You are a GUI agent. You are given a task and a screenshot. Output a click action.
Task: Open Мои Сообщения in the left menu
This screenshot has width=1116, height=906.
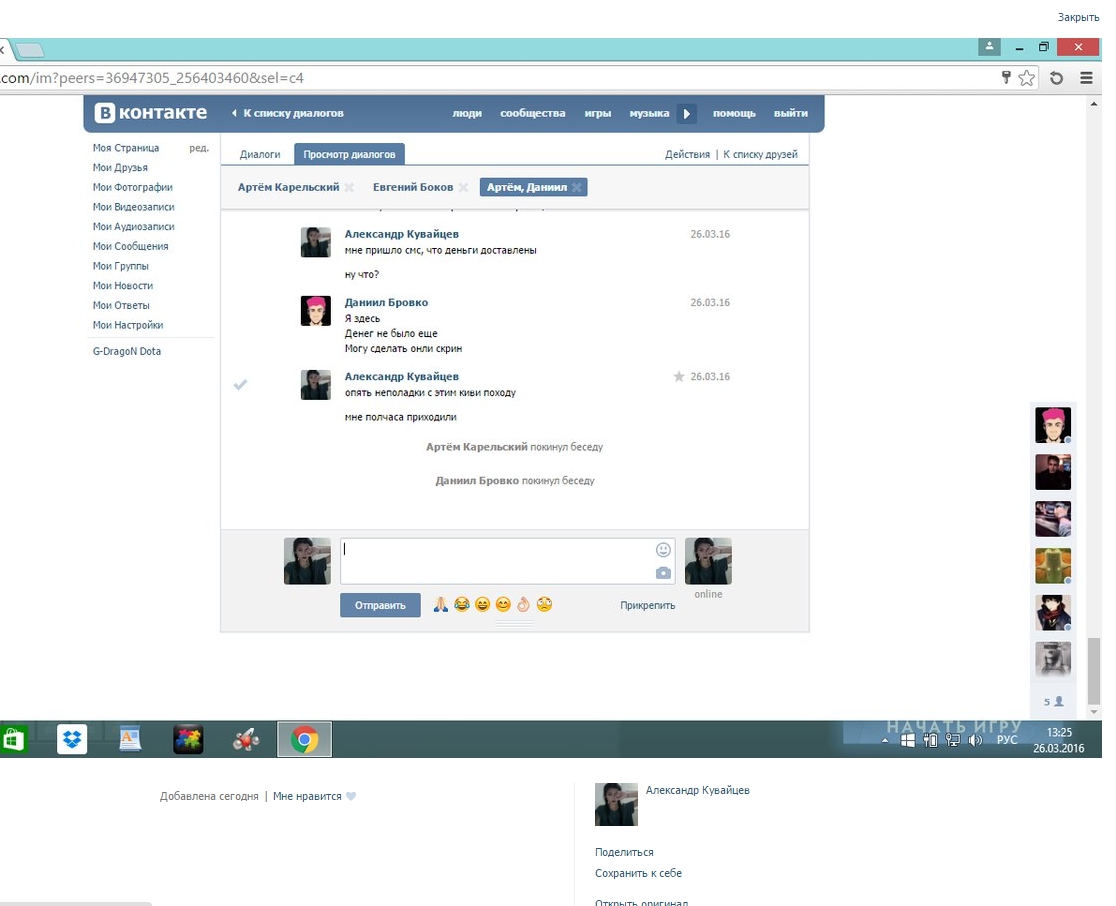(x=130, y=246)
